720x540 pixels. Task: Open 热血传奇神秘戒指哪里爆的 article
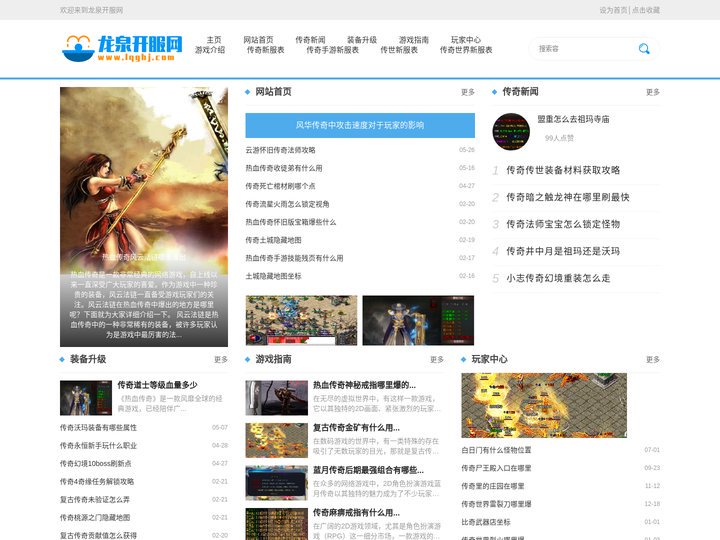364,385
